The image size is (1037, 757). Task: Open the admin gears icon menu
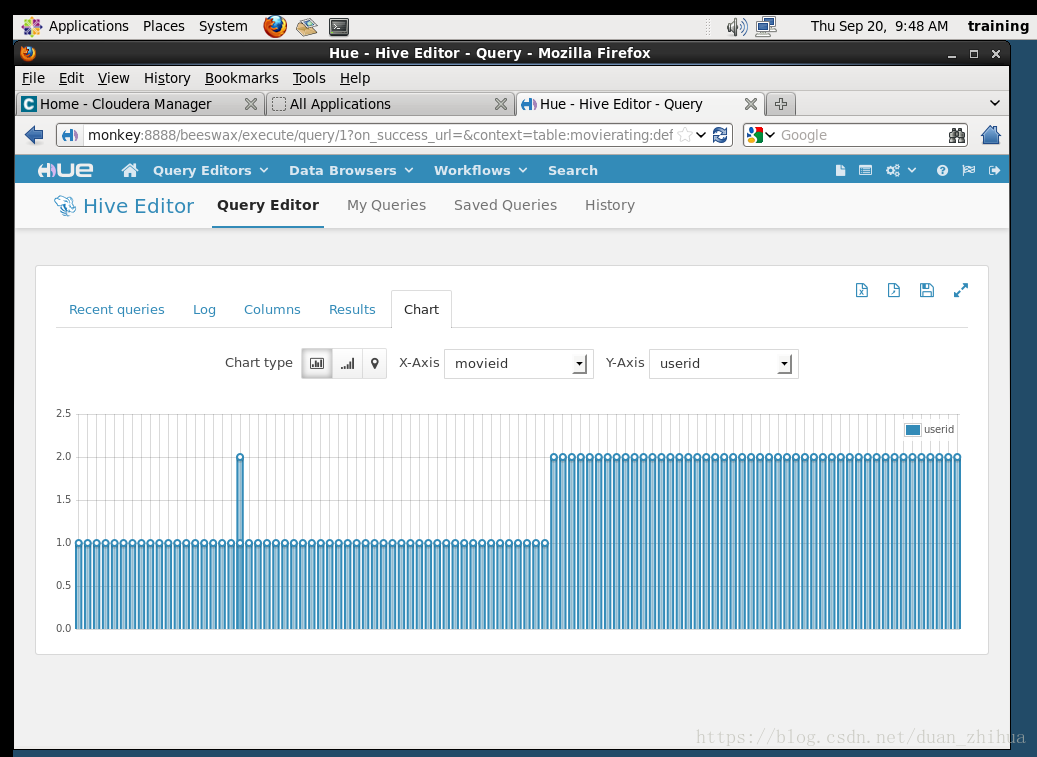click(901, 171)
